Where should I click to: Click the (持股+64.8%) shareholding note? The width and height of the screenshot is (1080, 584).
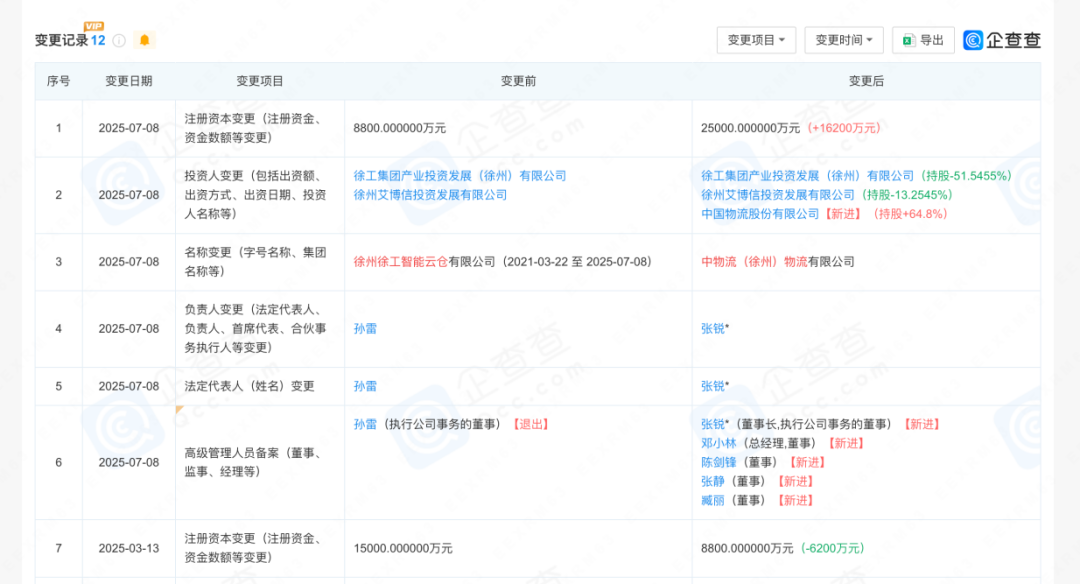pos(910,214)
